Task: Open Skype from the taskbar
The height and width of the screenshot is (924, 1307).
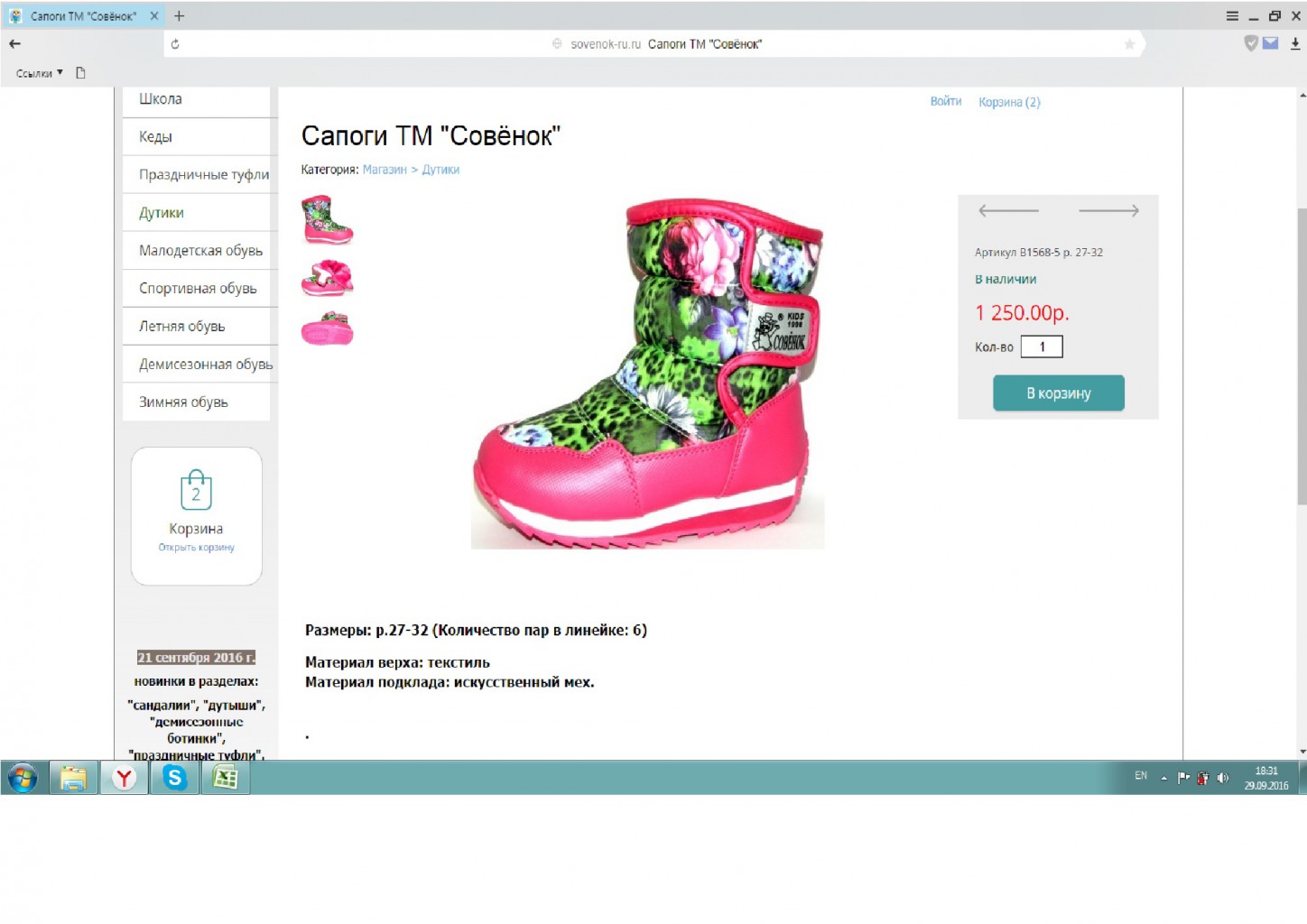Action: point(175,778)
